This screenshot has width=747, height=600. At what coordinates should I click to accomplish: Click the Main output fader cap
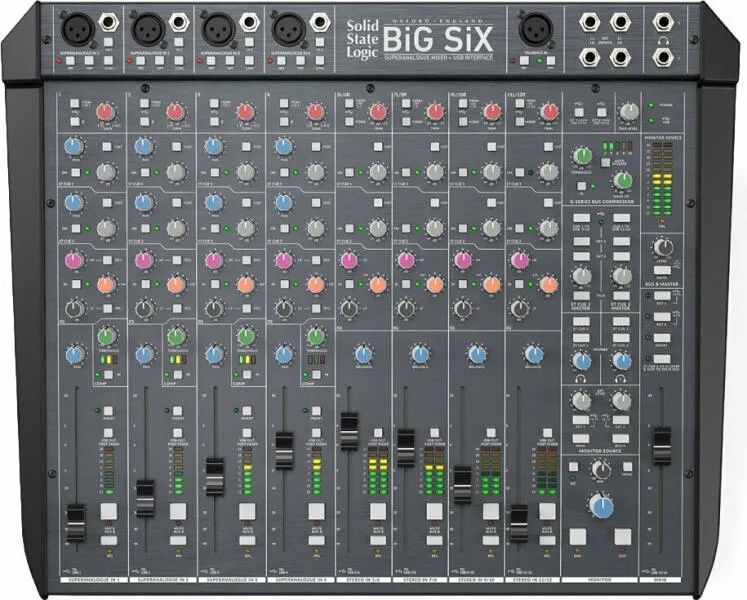point(662,446)
